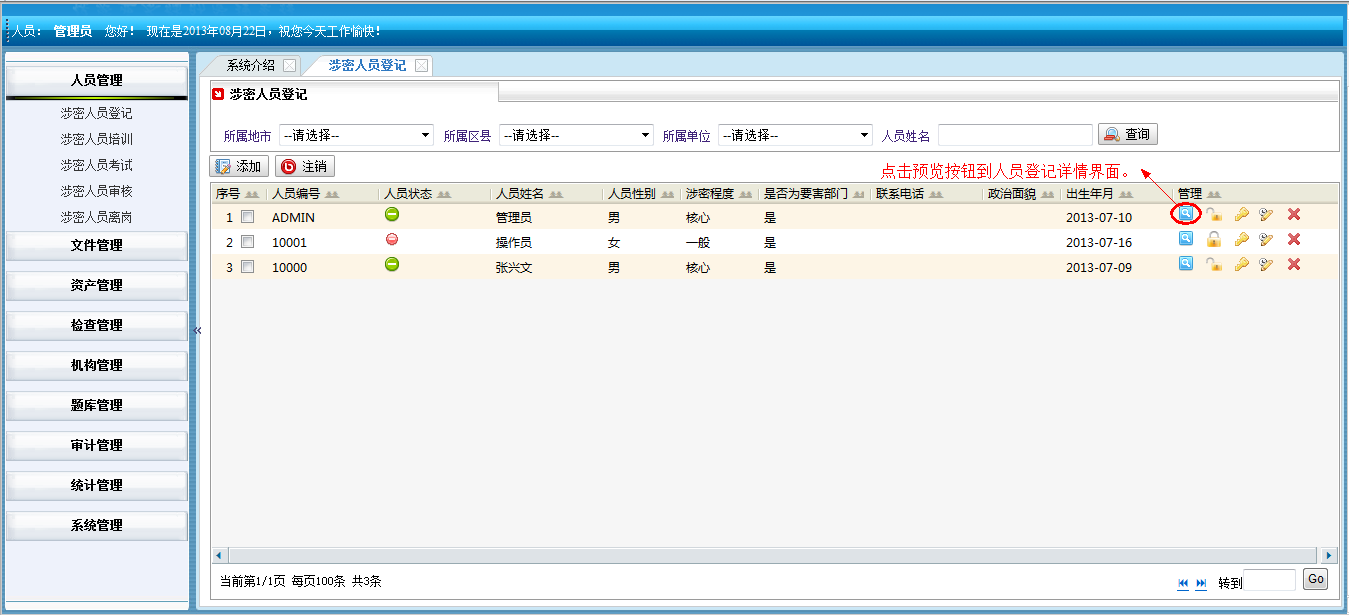Open the 所属地市 dropdown

tap(356, 135)
